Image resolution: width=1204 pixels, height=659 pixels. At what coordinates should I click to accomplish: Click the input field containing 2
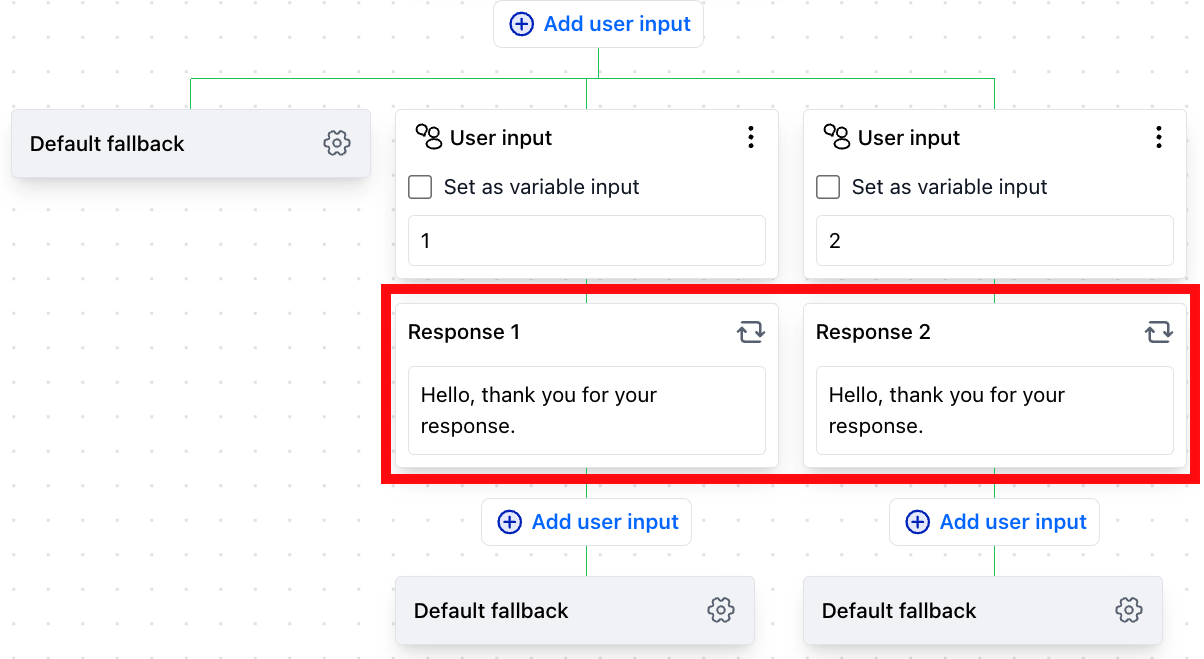click(995, 241)
